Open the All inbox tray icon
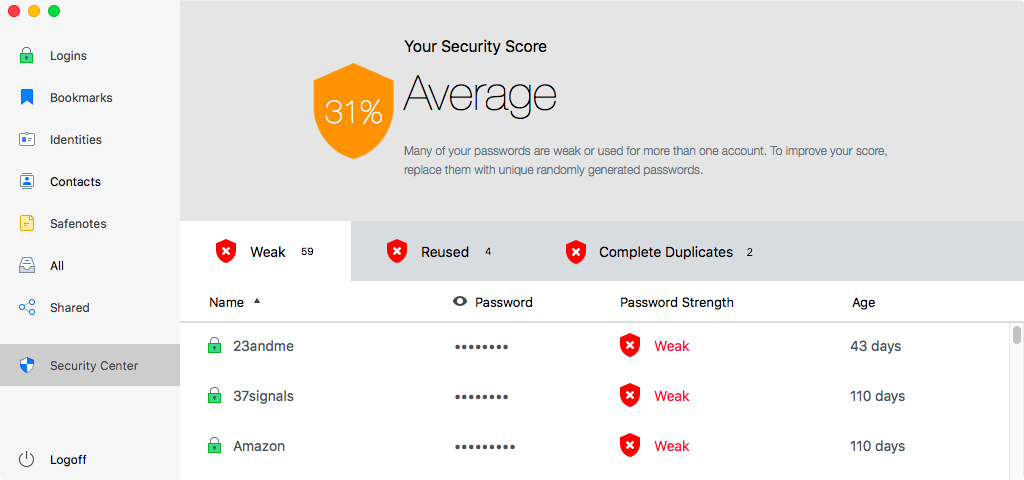The width and height of the screenshot is (1024, 480). pyautogui.click(x=27, y=265)
